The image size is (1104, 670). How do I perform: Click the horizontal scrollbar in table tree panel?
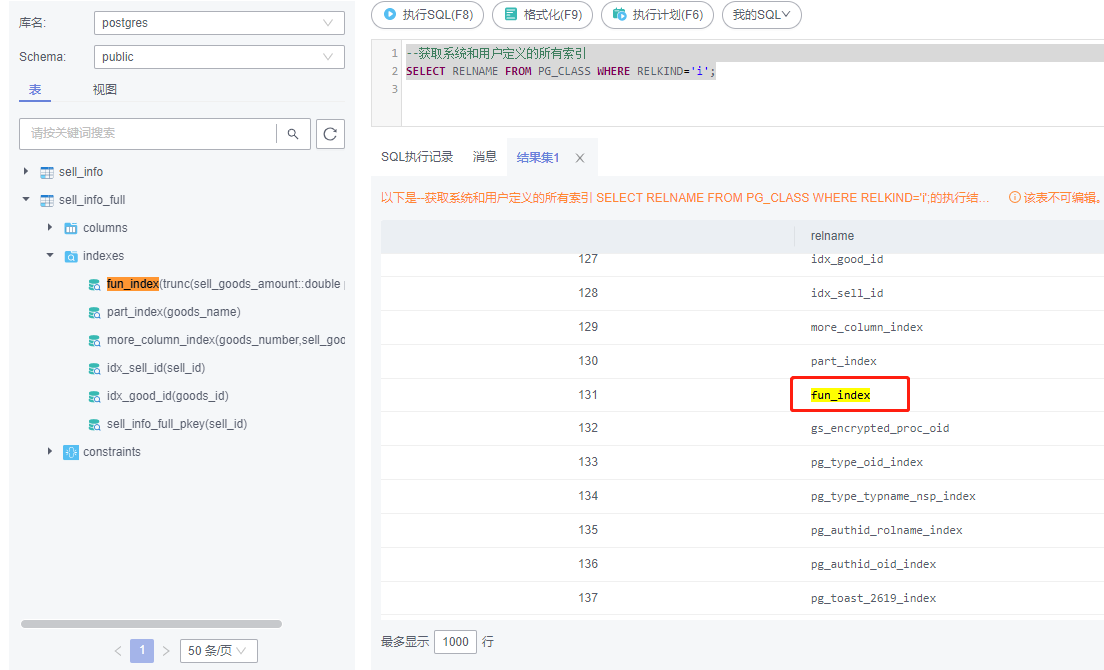(151, 624)
